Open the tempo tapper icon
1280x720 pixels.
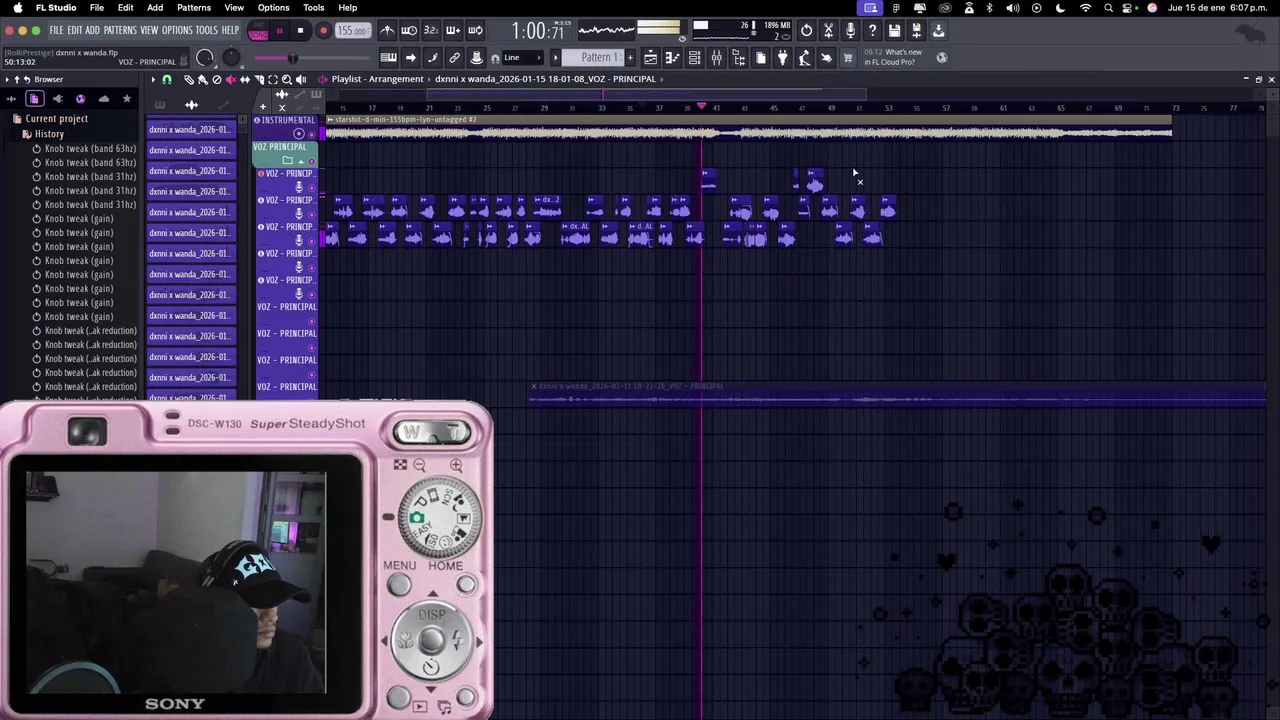(x=804, y=58)
